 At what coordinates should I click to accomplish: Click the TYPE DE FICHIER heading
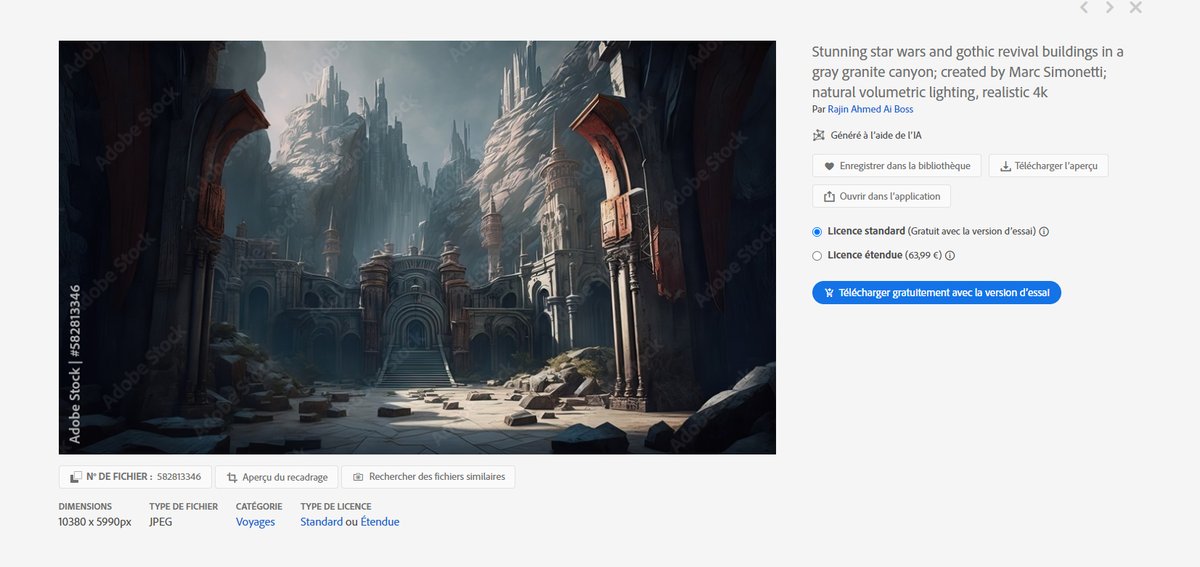[x=183, y=507]
